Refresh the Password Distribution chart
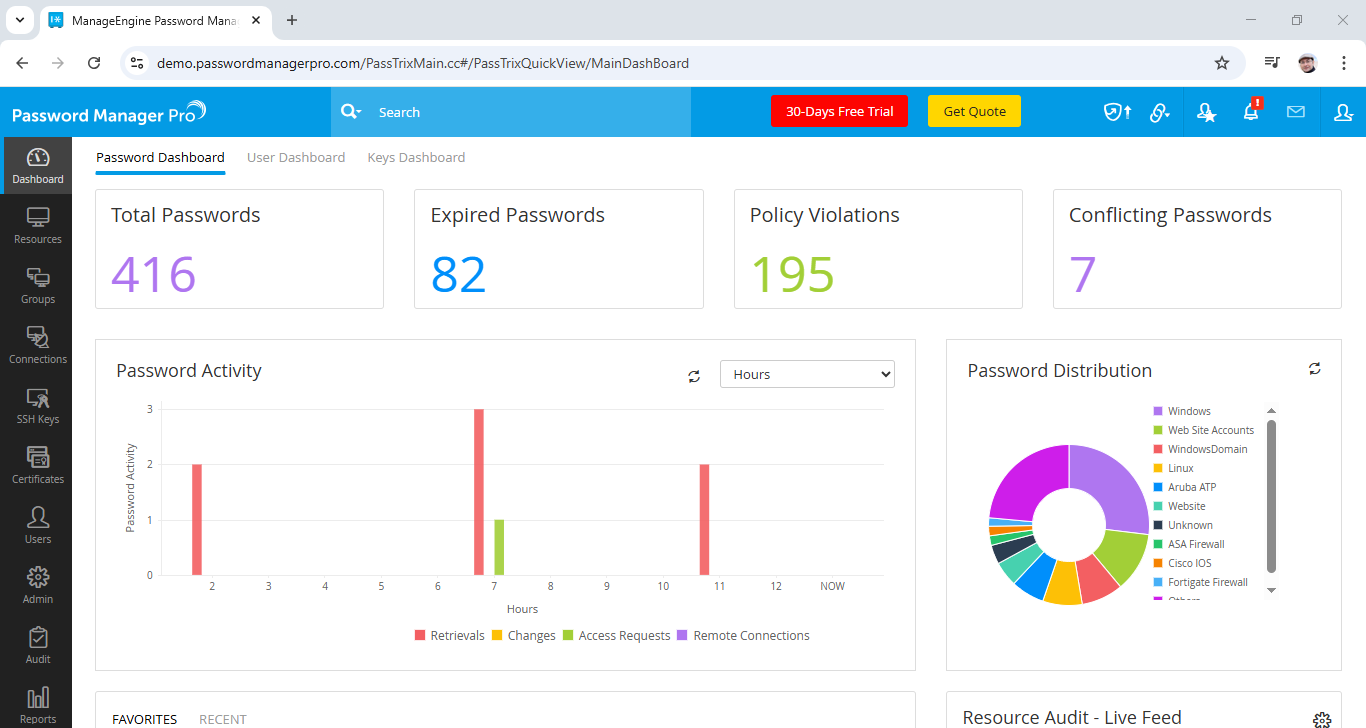This screenshot has height=728, width=1366. (1315, 369)
